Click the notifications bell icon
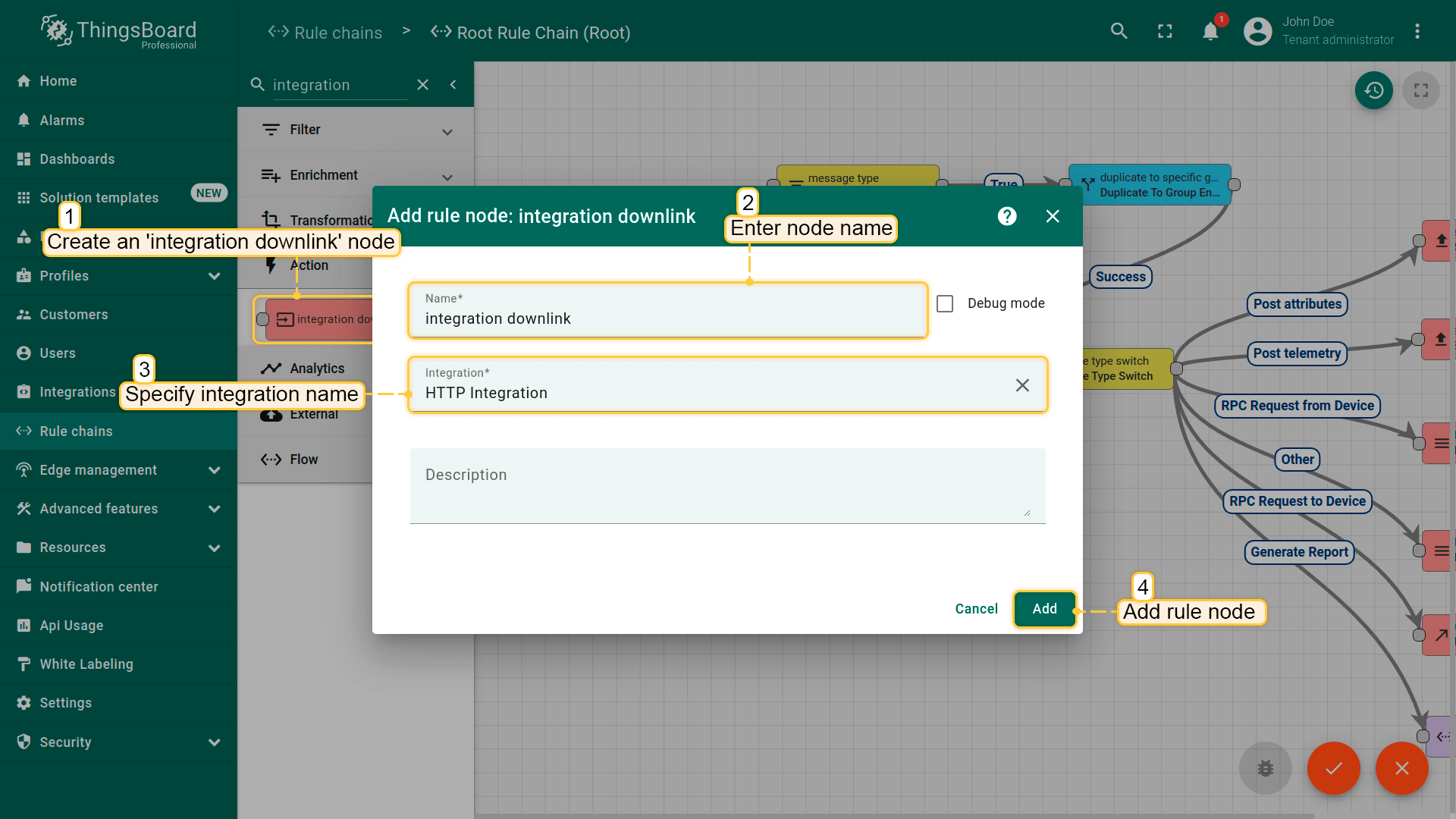Screen dimensions: 1456x819 coord(1210,32)
